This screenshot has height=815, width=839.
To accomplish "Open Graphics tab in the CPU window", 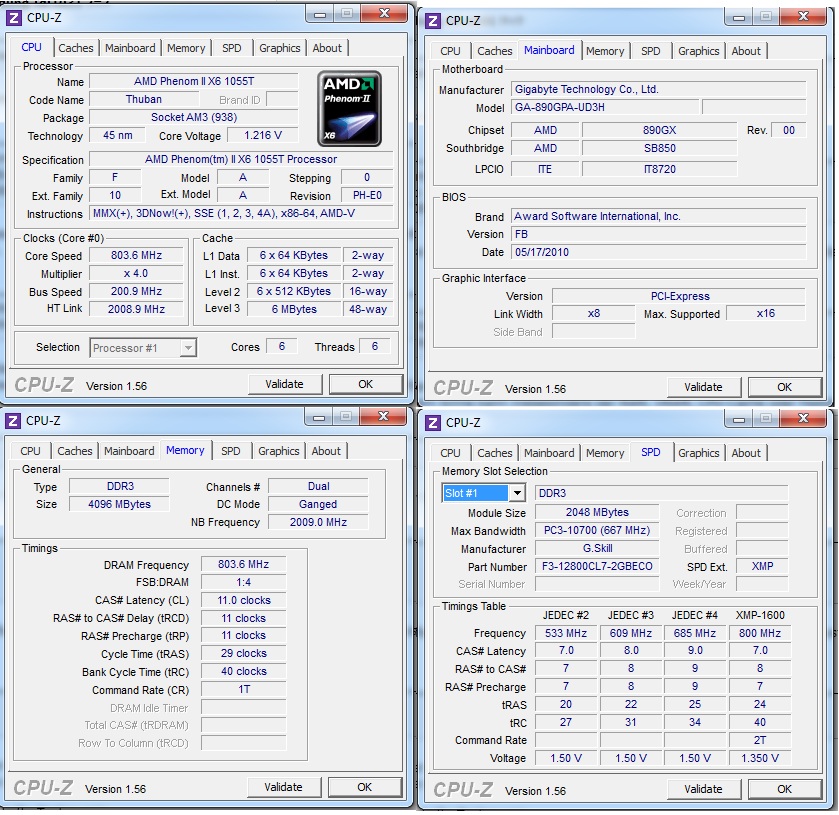I will pos(279,48).
